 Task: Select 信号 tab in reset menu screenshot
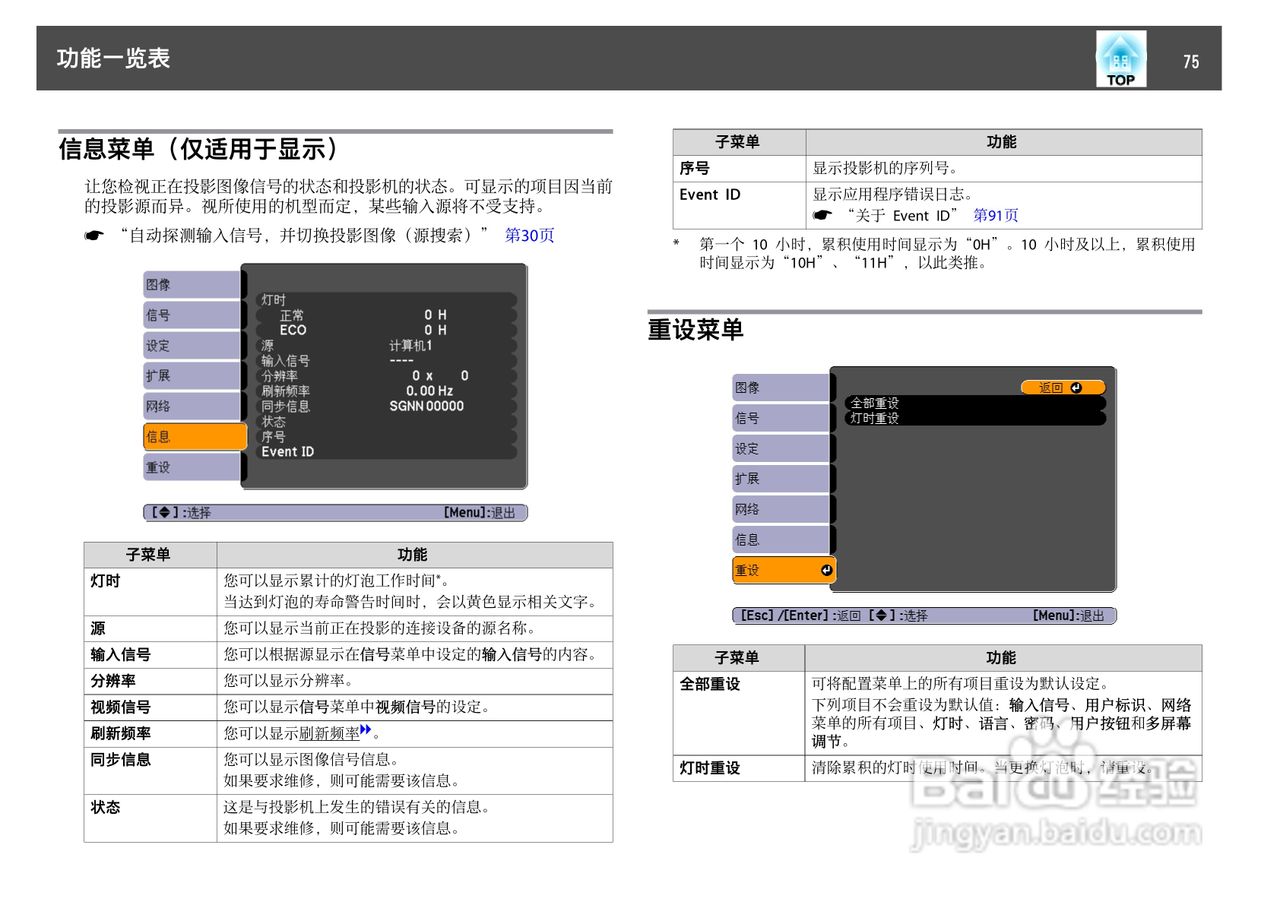781,418
